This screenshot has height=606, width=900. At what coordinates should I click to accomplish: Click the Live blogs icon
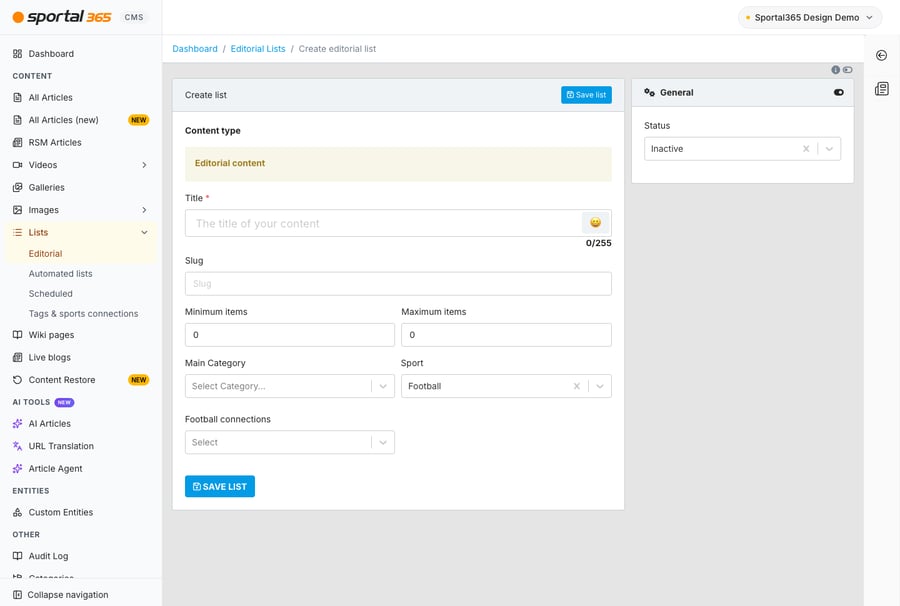coord(17,357)
